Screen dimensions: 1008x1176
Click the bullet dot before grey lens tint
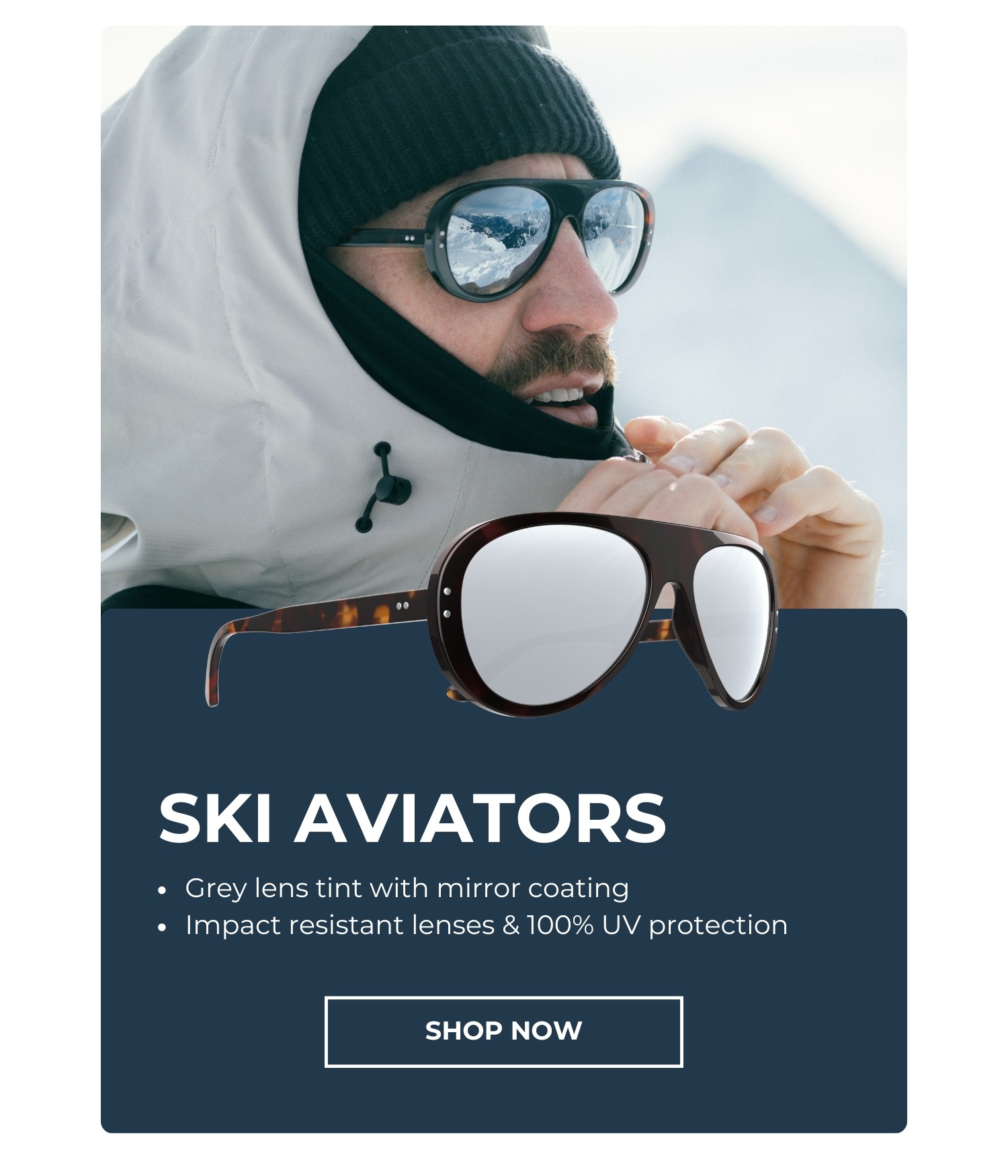tap(161, 891)
